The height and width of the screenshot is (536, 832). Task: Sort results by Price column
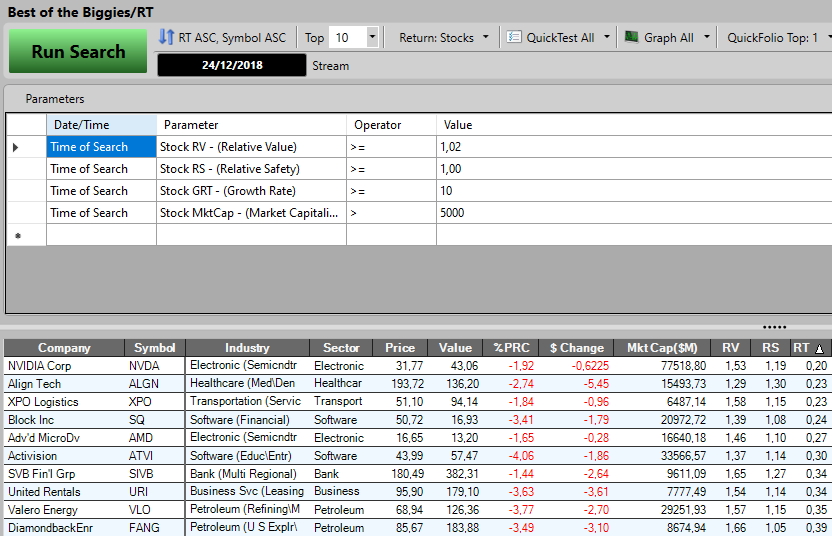[400, 348]
